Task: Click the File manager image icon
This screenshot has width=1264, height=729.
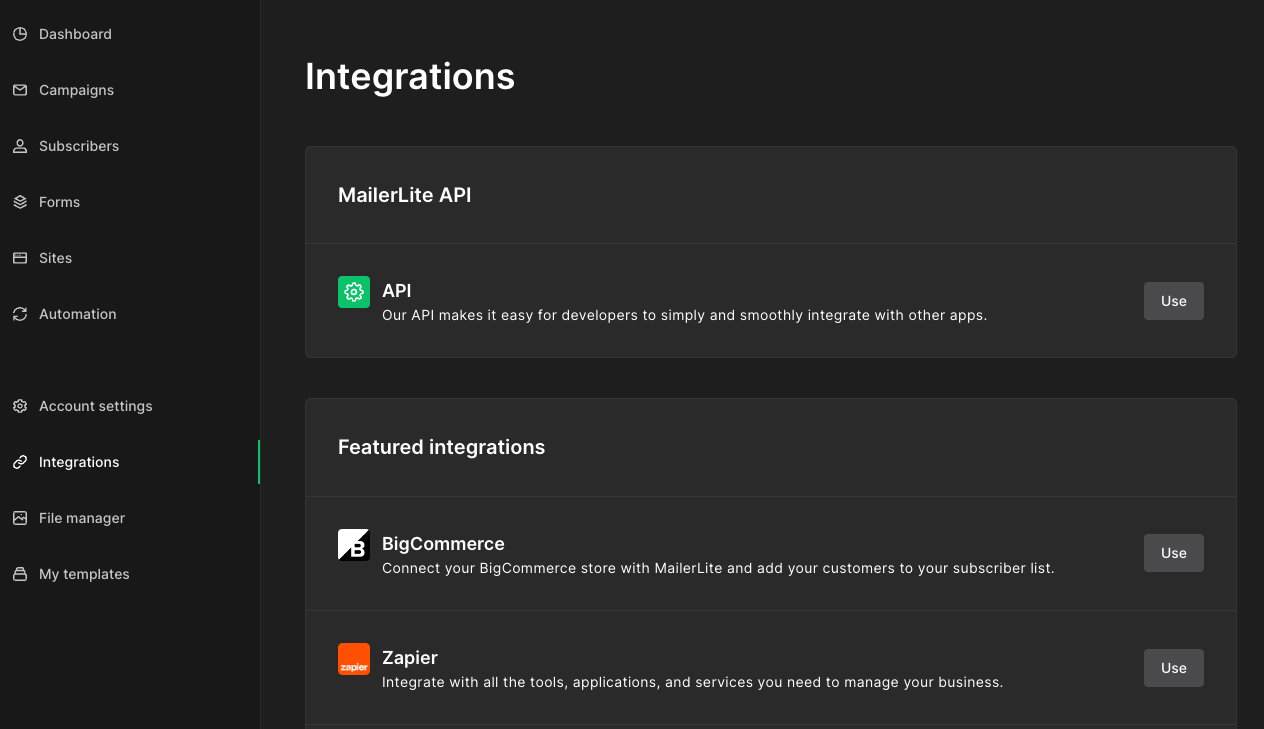Action: pyautogui.click(x=20, y=518)
